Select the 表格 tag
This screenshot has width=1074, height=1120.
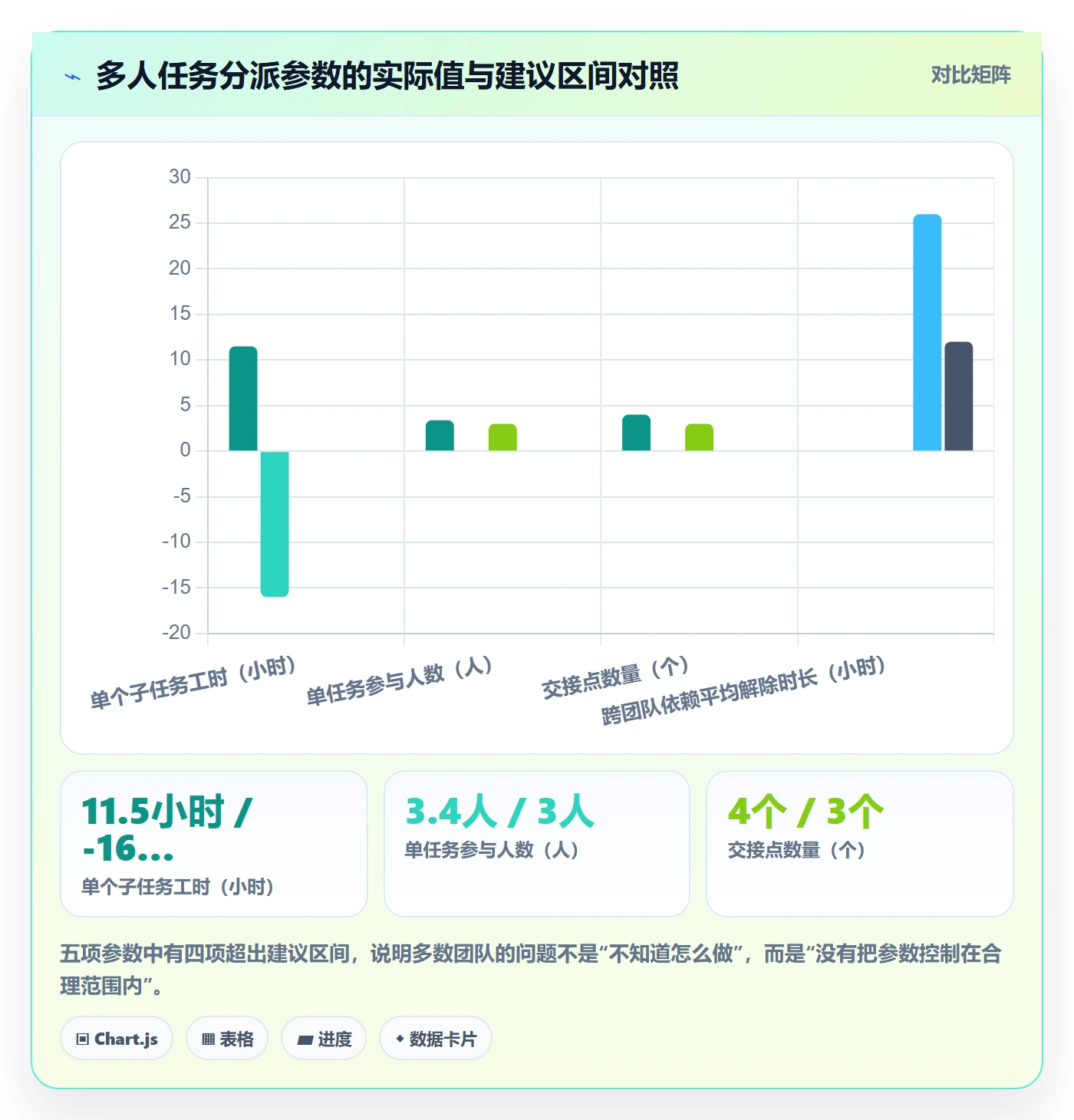click(227, 1039)
